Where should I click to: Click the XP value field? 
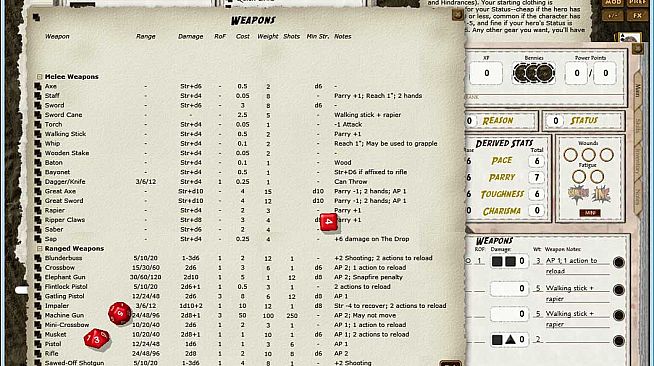pyautogui.click(x=486, y=73)
